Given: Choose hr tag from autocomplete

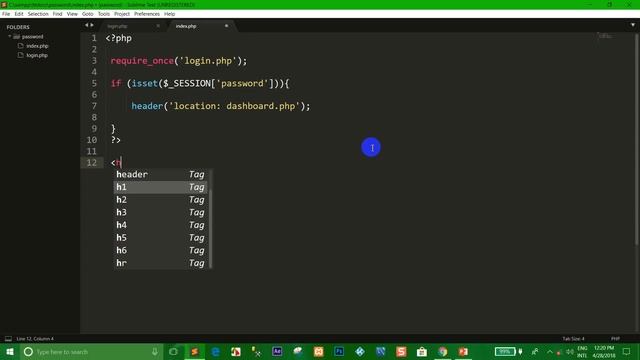Looking at the screenshot, I should [160, 263].
